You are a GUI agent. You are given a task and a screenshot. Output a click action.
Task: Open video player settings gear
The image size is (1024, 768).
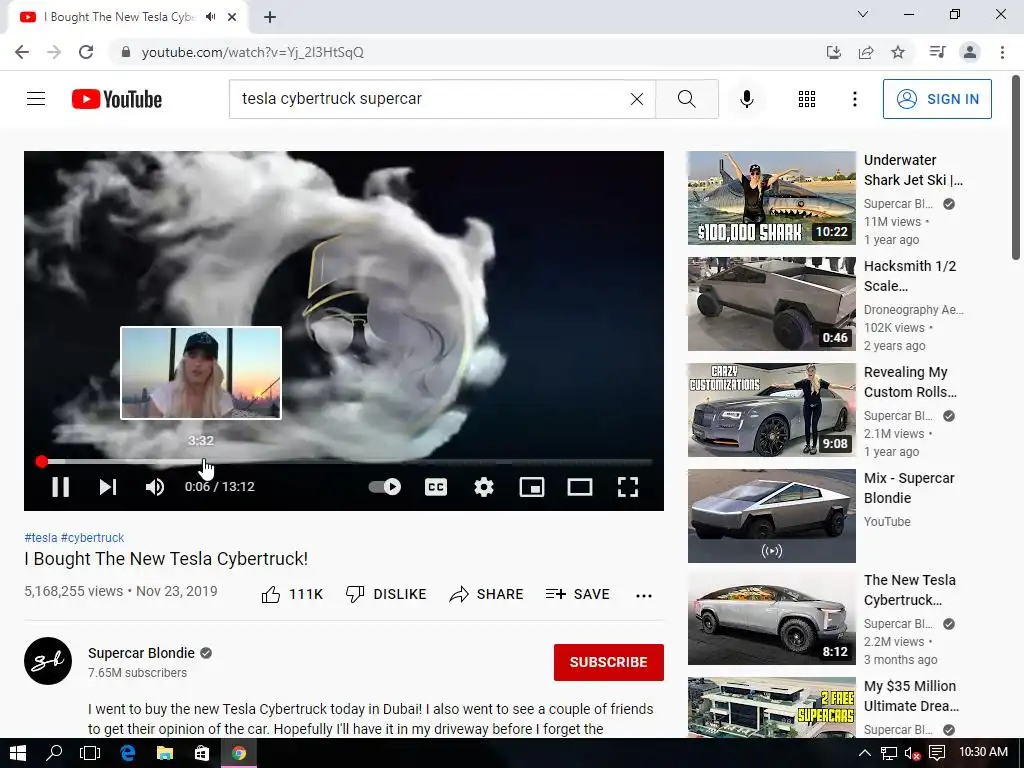click(484, 487)
